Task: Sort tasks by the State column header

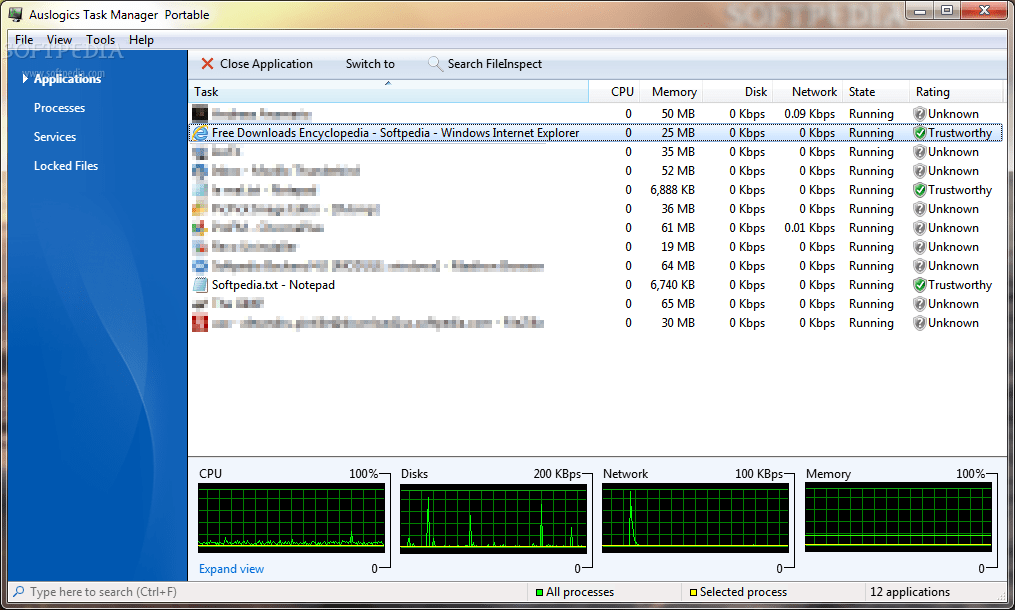Action: coord(876,92)
